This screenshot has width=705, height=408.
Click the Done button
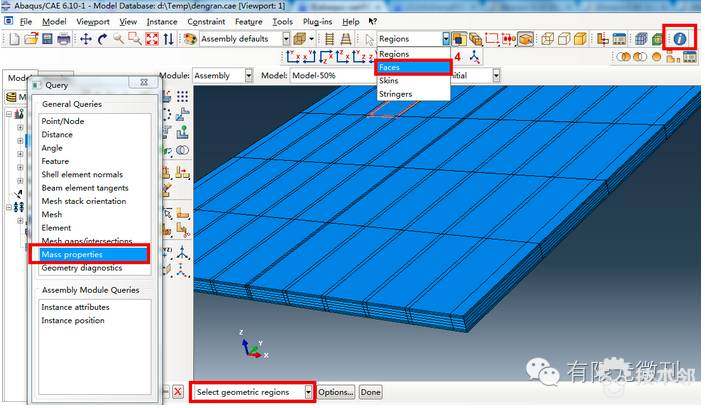click(371, 392)
